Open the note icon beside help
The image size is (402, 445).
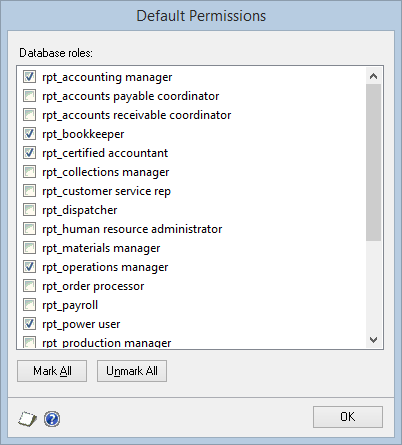point(27,419)
